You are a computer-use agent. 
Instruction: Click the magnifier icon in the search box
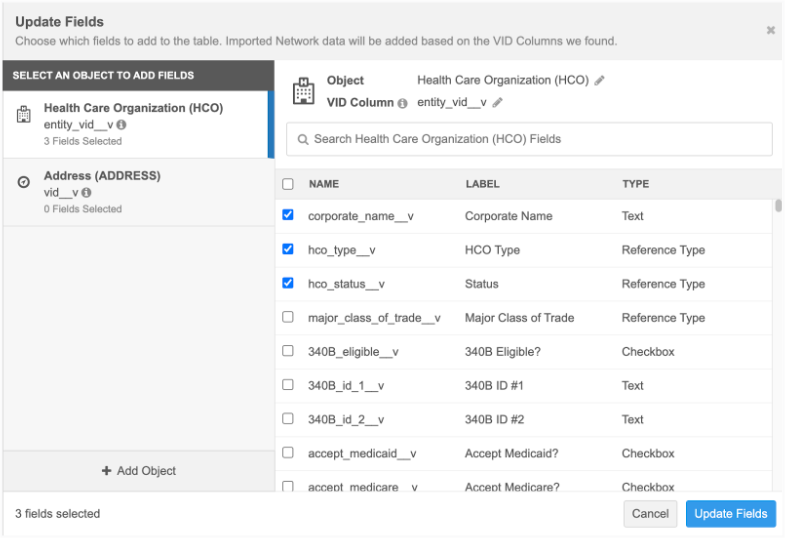point(301,140)
